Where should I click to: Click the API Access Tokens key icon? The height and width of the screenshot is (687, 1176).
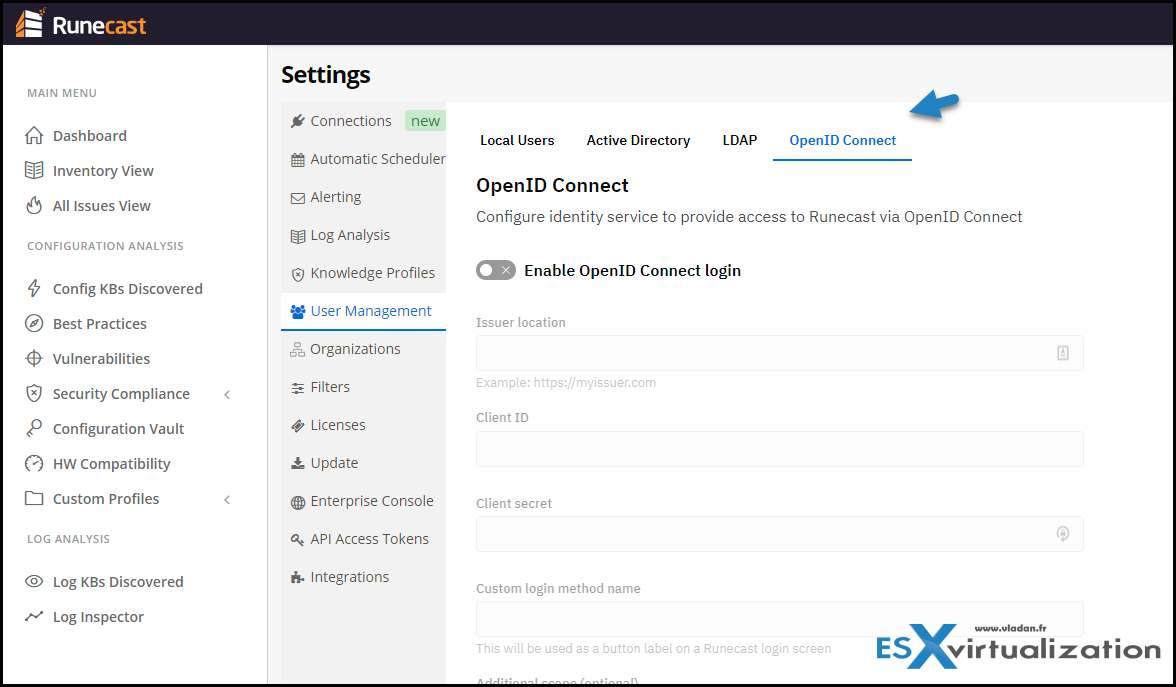coord(298,539)
